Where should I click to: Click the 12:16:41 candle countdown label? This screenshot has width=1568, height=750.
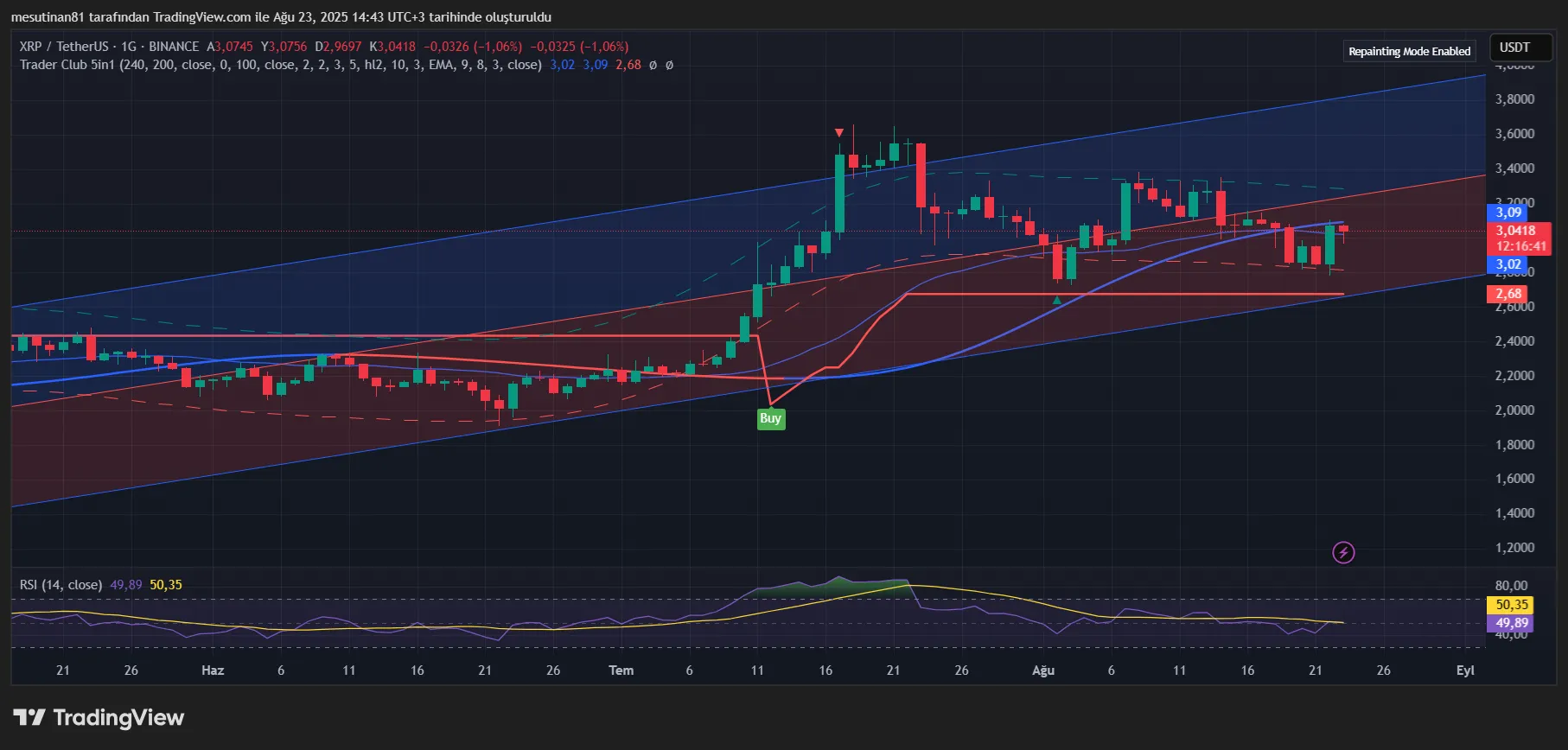pos(1521,246)
